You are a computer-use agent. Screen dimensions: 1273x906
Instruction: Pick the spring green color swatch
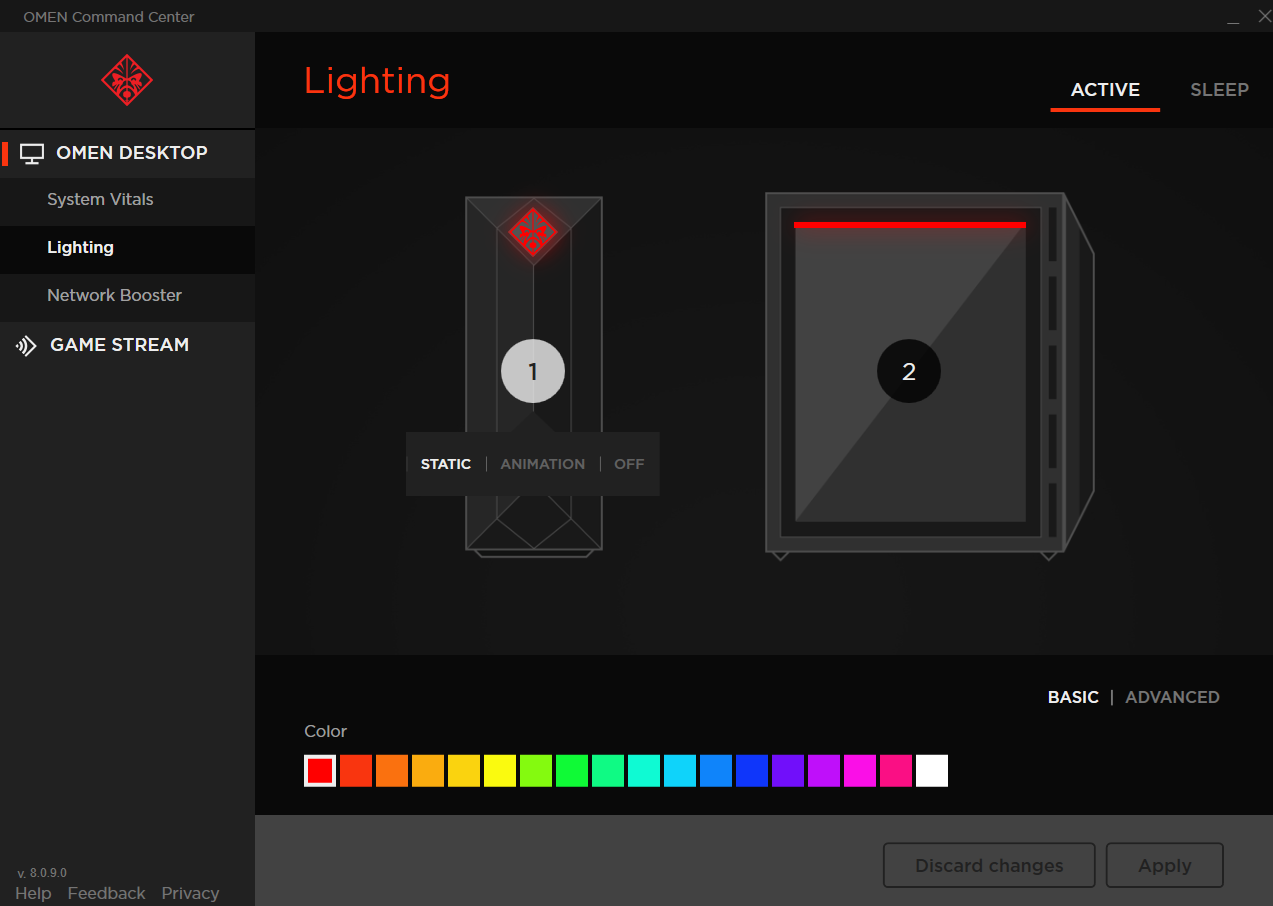point(608,771)
